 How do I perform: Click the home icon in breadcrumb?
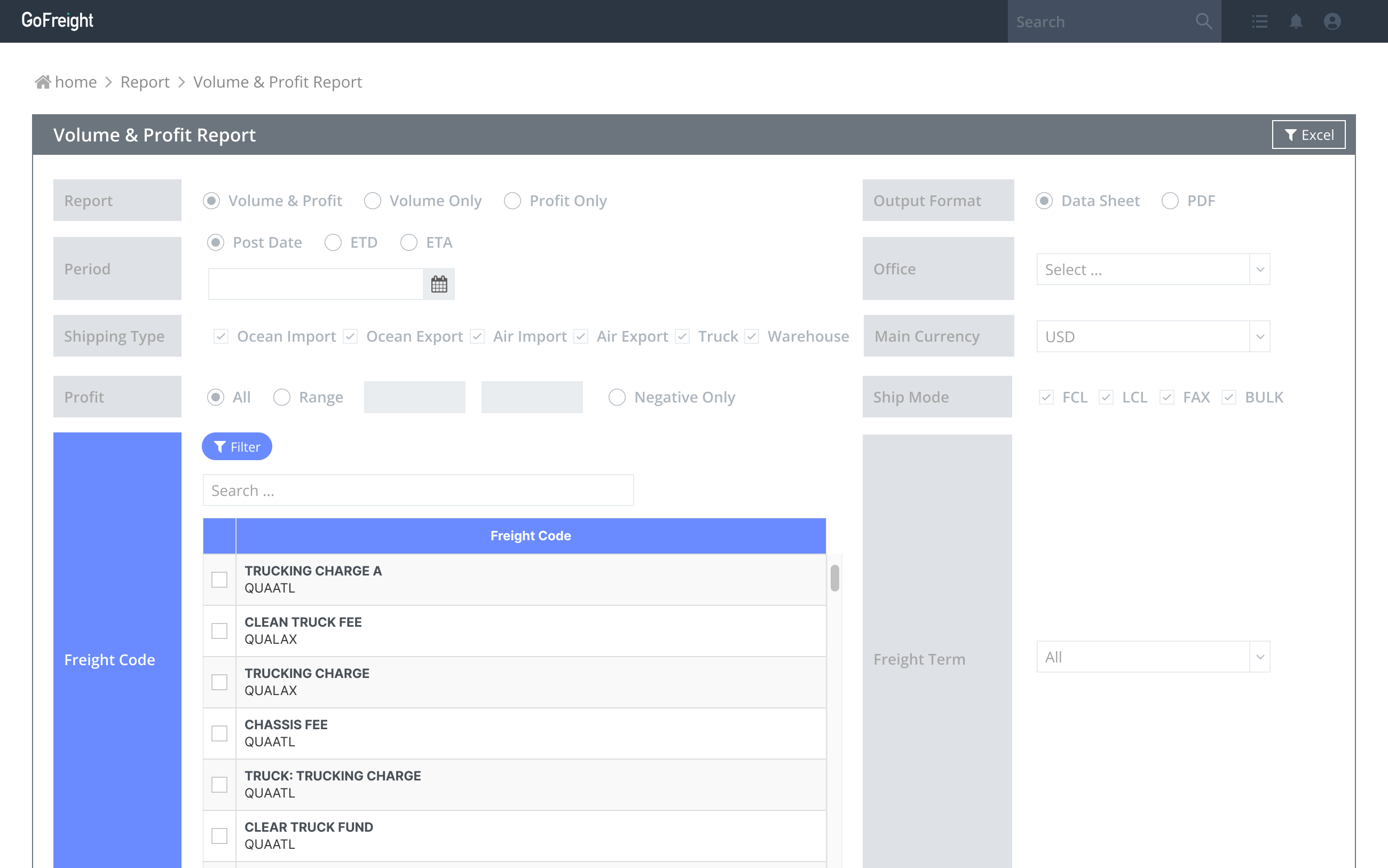pos(43,82)
